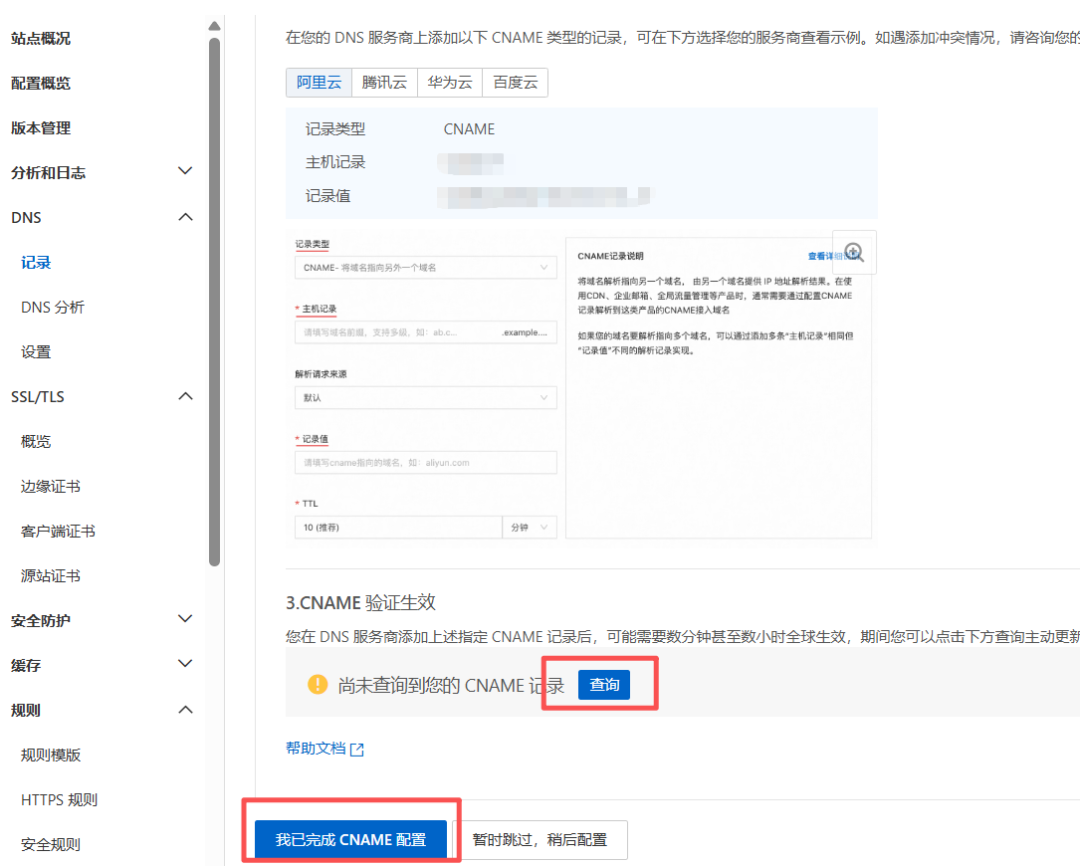The height and width of the screenshot is (866, 1080).
Task: Click the yellow warning icon near CNAME status
Action: click(317, 685)
